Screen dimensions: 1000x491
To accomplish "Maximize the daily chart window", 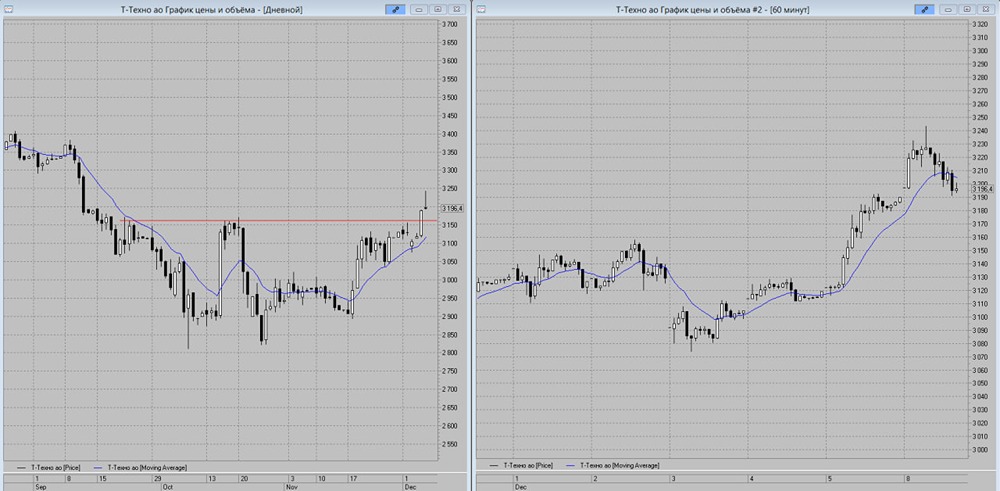I will pos(437,8).
